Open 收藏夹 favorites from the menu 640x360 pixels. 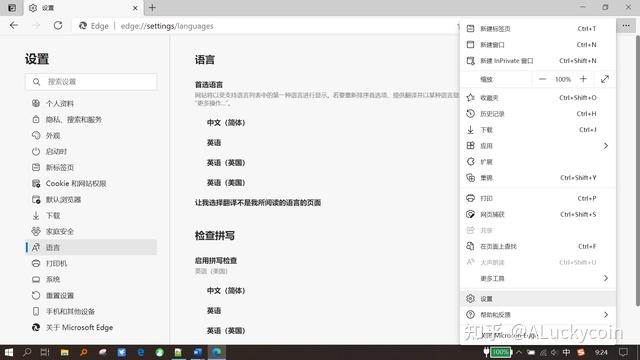pyautogui.click(x=538, y=98)
